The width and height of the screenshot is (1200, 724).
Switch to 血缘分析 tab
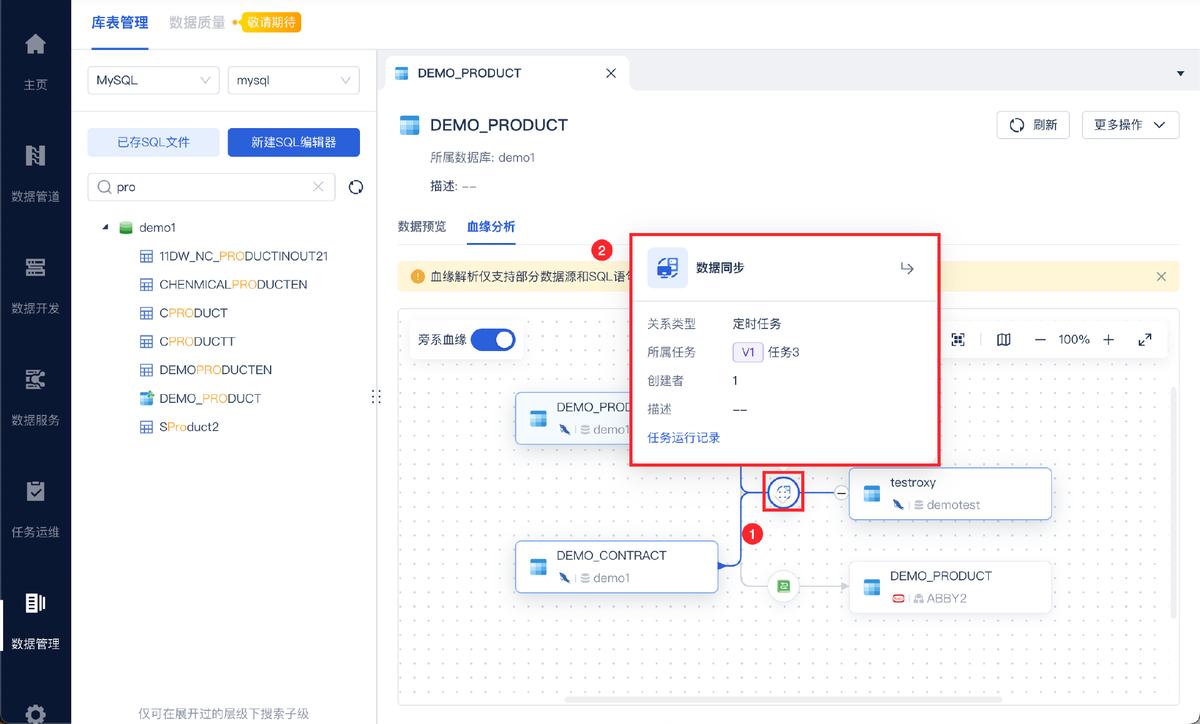tap(491, 226)
